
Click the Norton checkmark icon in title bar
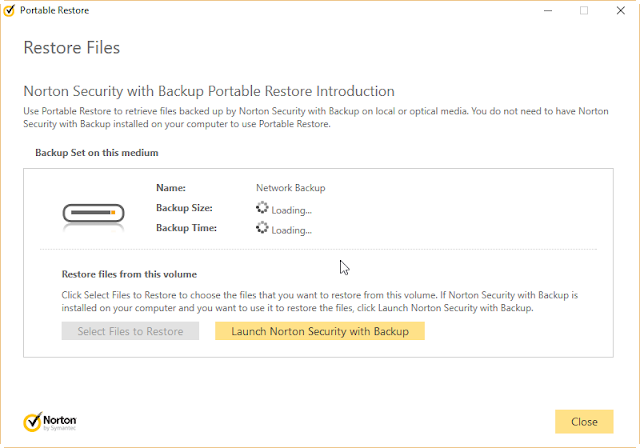[x=9, y=10]
